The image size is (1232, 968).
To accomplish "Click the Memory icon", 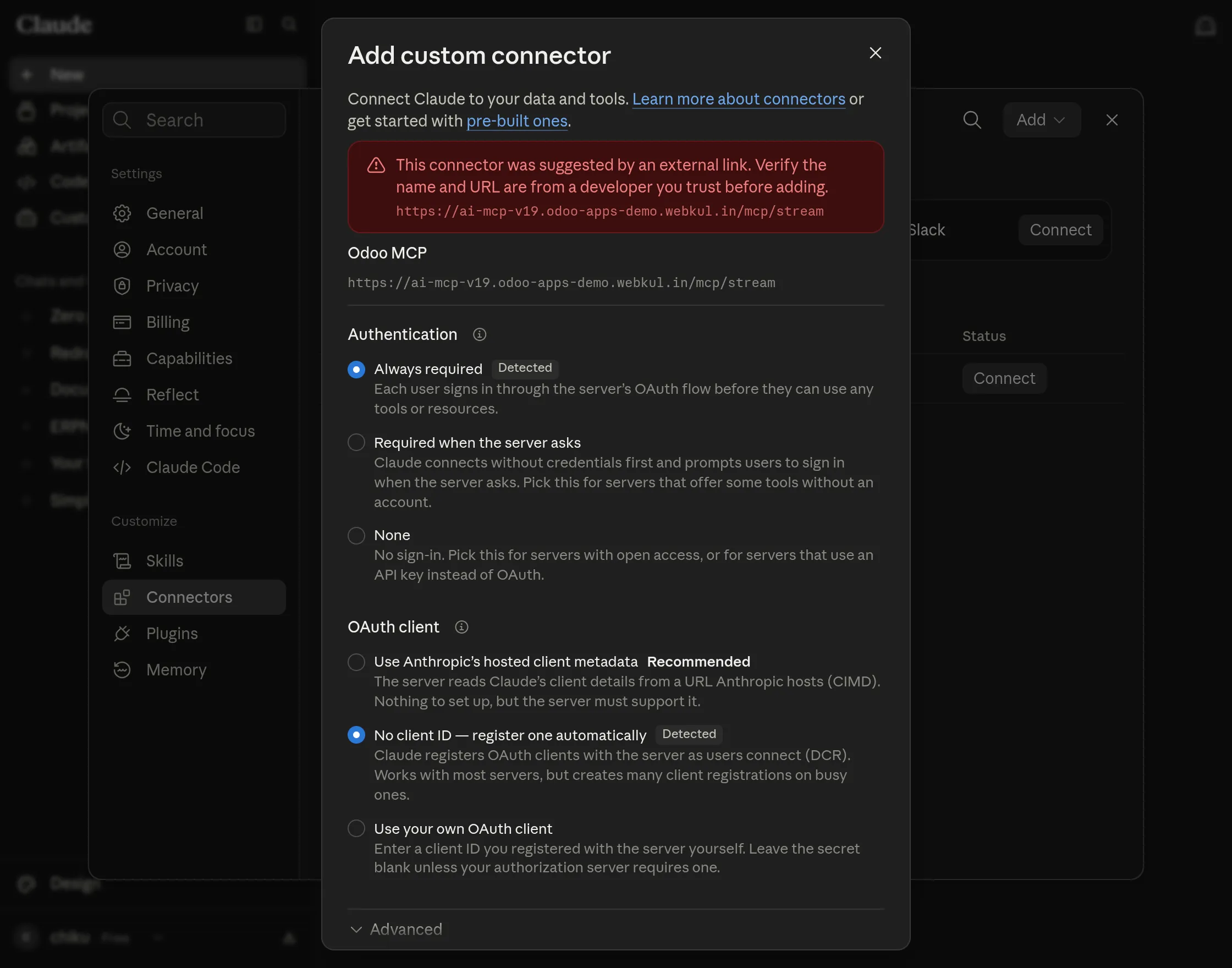I will 122,669.
